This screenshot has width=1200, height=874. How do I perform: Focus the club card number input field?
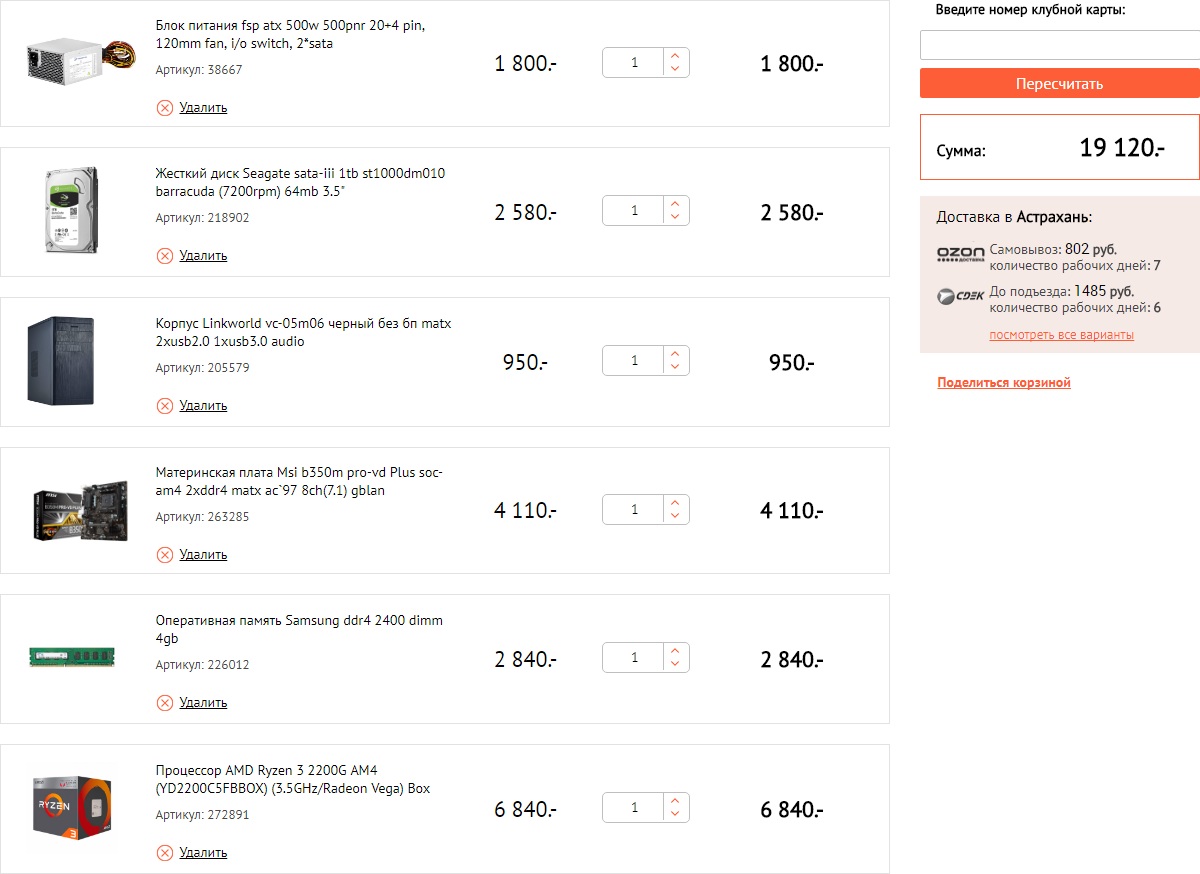pyautogui.click(x=1059, y=45)
